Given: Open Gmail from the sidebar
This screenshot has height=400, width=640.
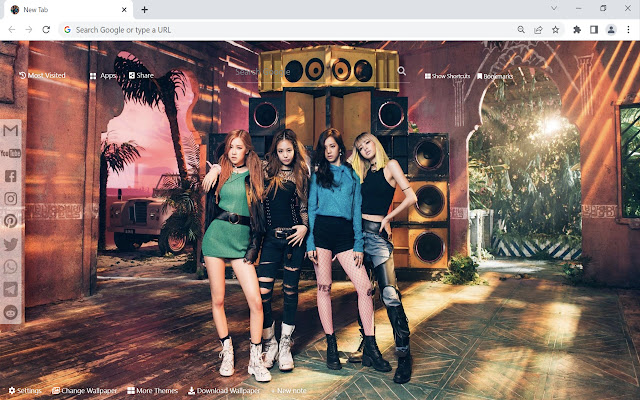Looking at the screenshot, I should click(11, 131).
